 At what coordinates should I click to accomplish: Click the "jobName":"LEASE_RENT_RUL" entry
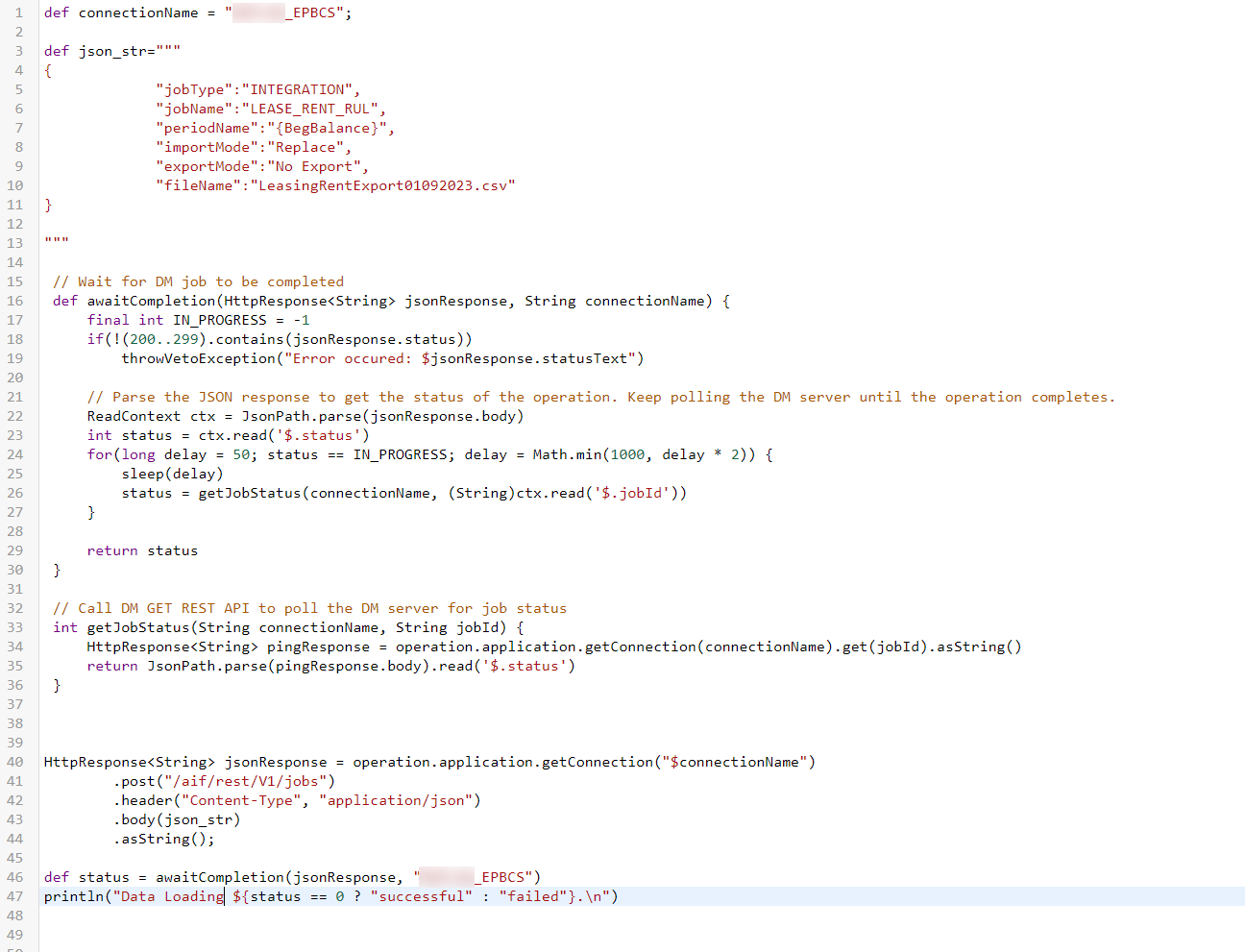tap(271, 109)
